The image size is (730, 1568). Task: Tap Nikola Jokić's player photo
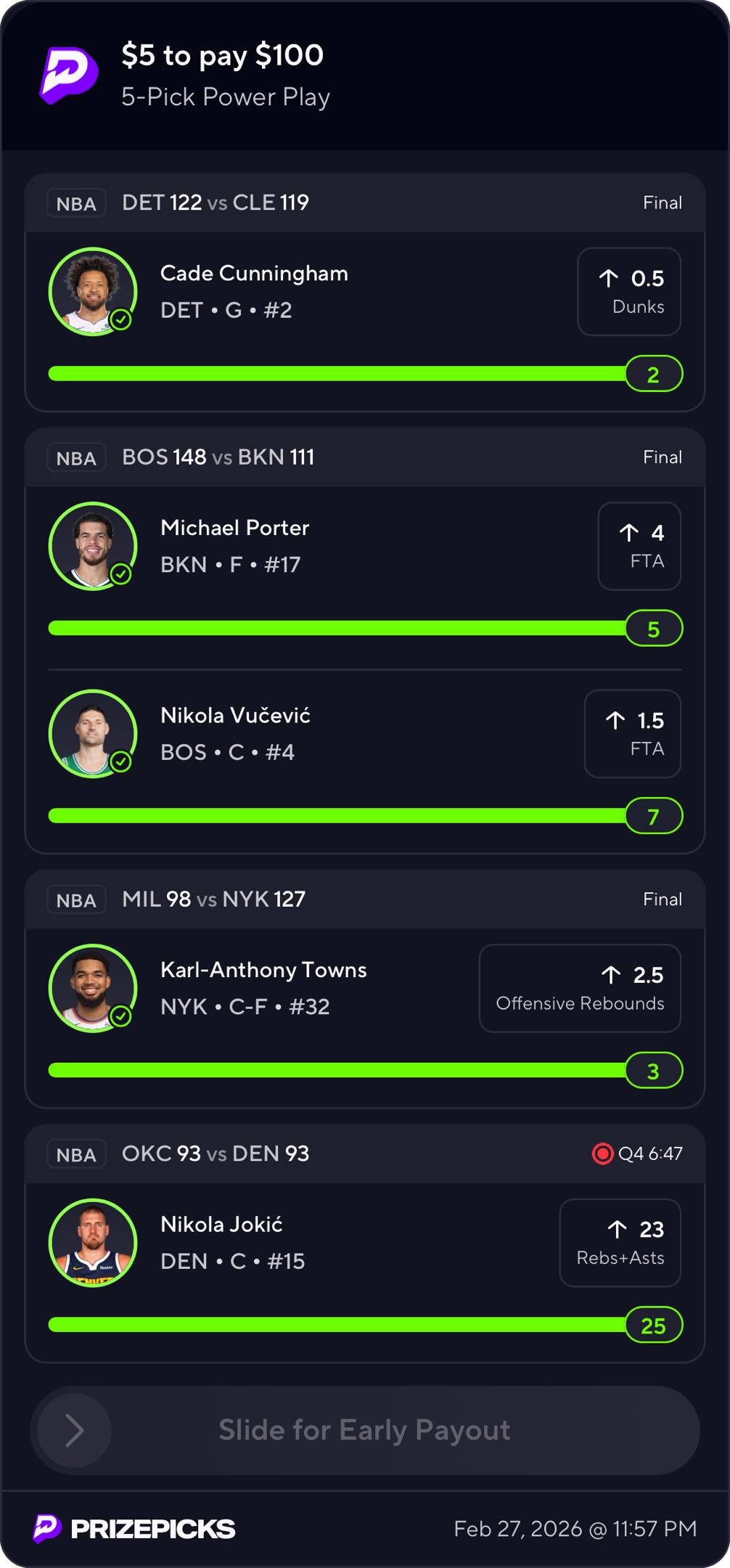[92, 1242]
